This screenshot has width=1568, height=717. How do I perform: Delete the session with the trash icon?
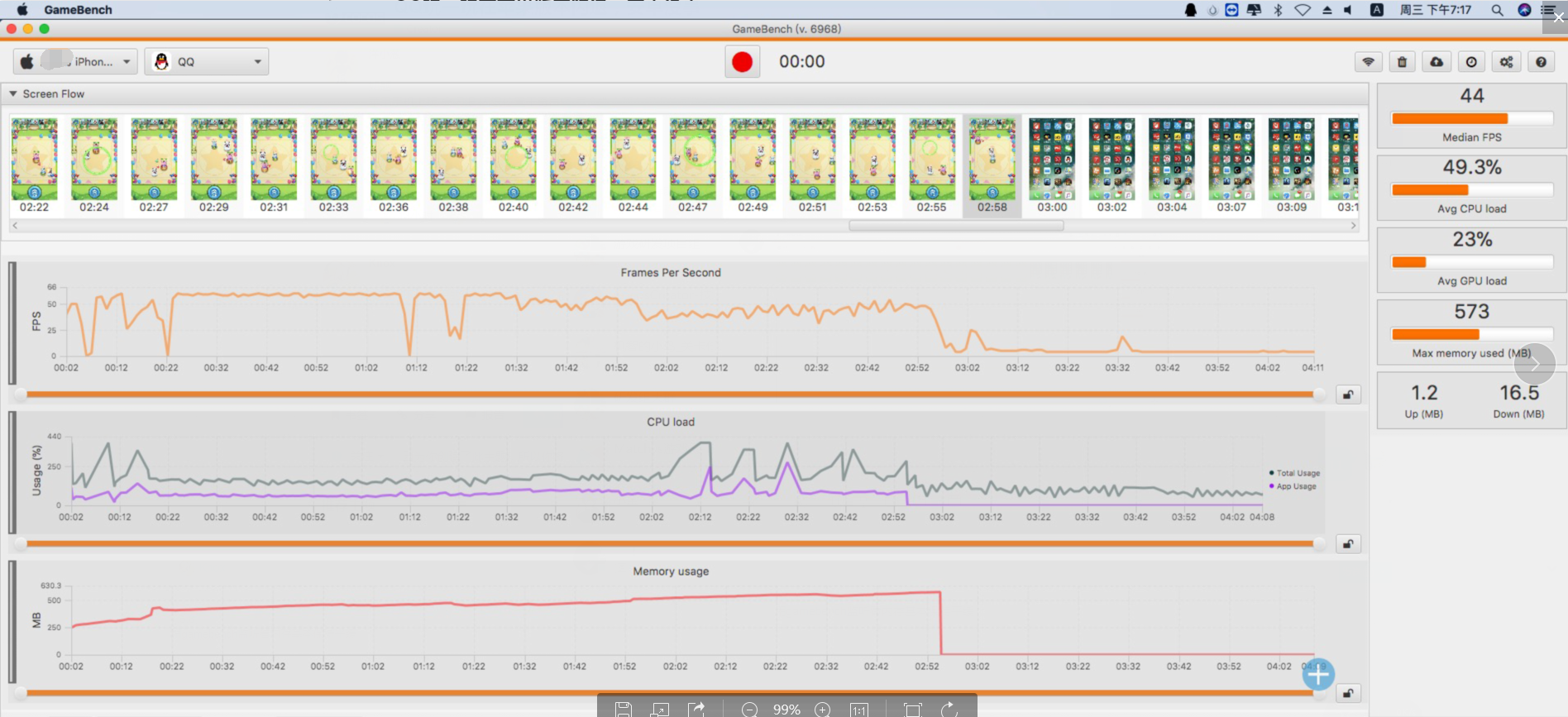[1403, 62]
